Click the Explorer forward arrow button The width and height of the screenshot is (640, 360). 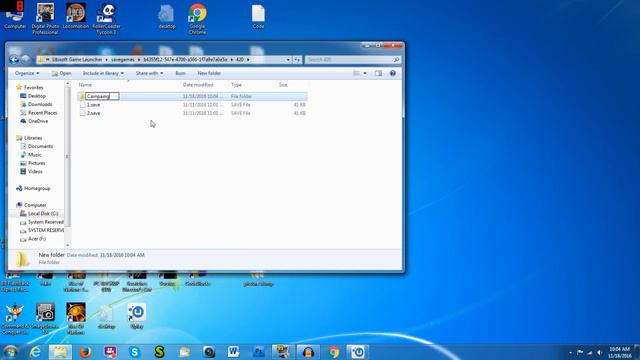point(25,60)
